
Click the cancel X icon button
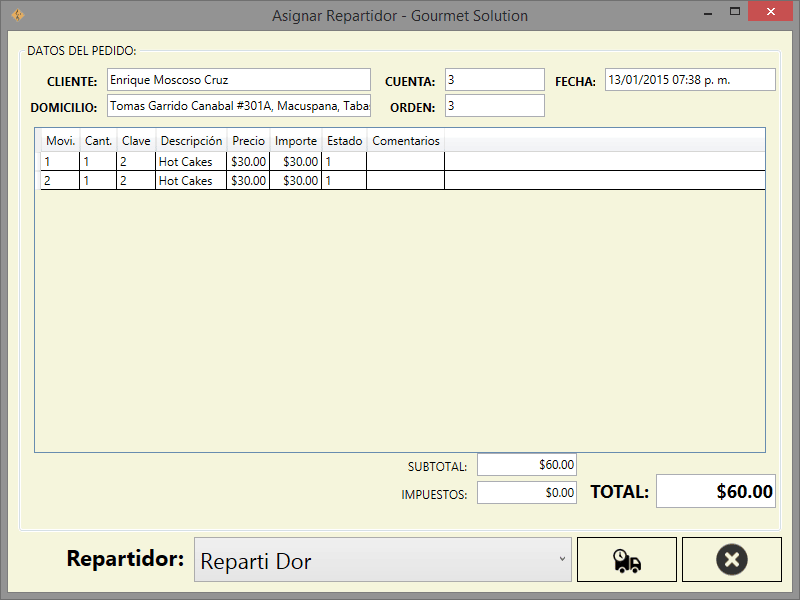pyautogui.click(x=731, y=560)
